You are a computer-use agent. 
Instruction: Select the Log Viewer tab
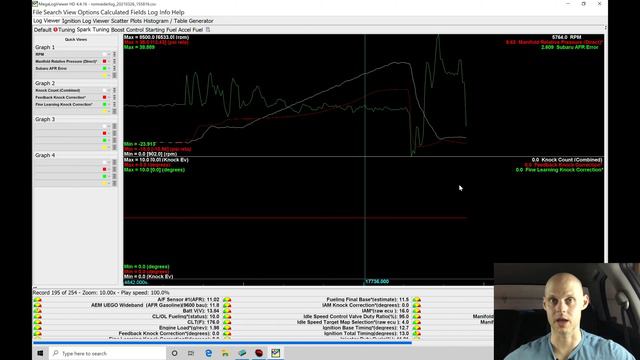click(47, 21)
